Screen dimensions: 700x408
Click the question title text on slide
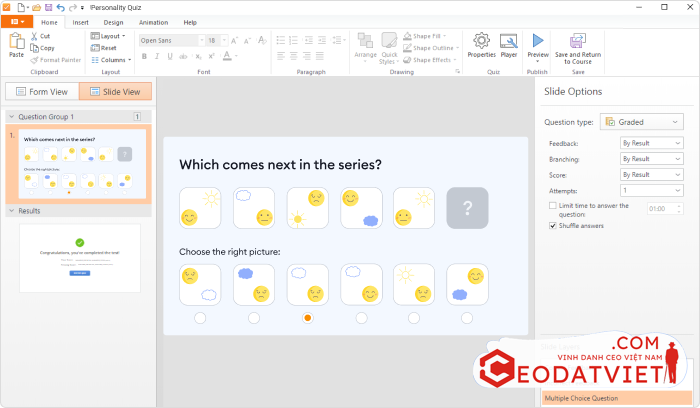280,165
